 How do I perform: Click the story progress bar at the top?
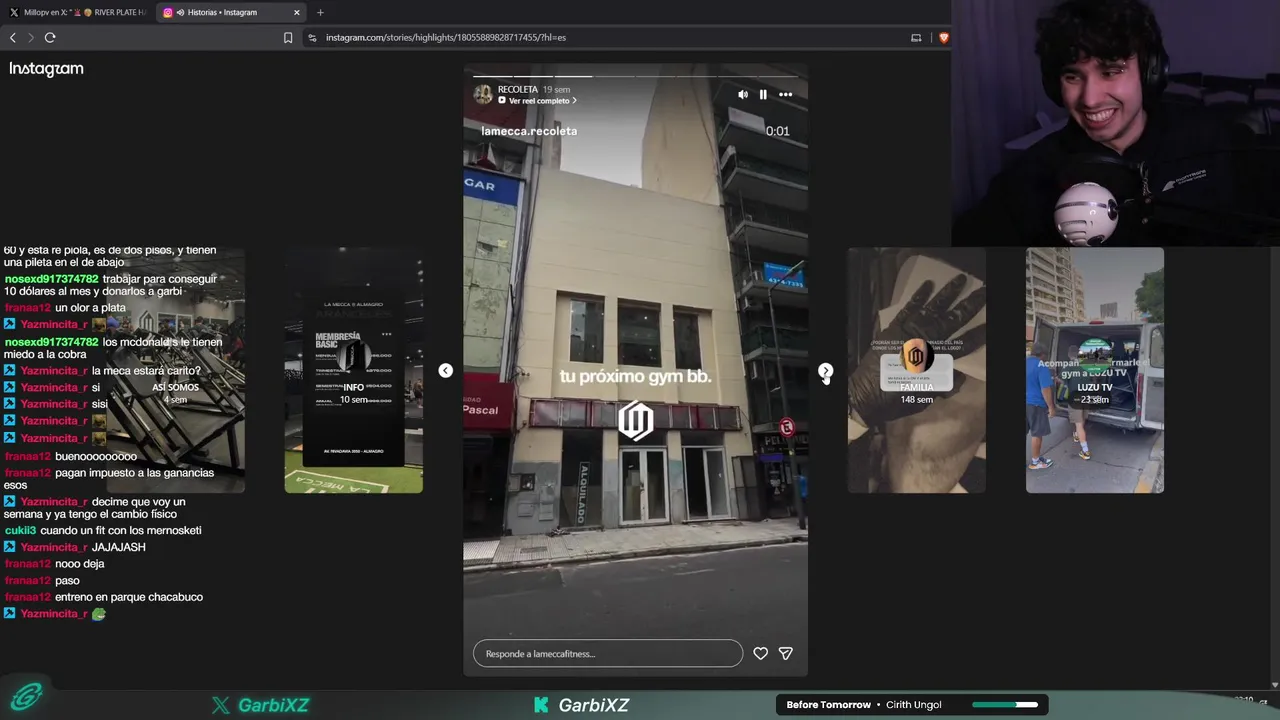(635, 76)
